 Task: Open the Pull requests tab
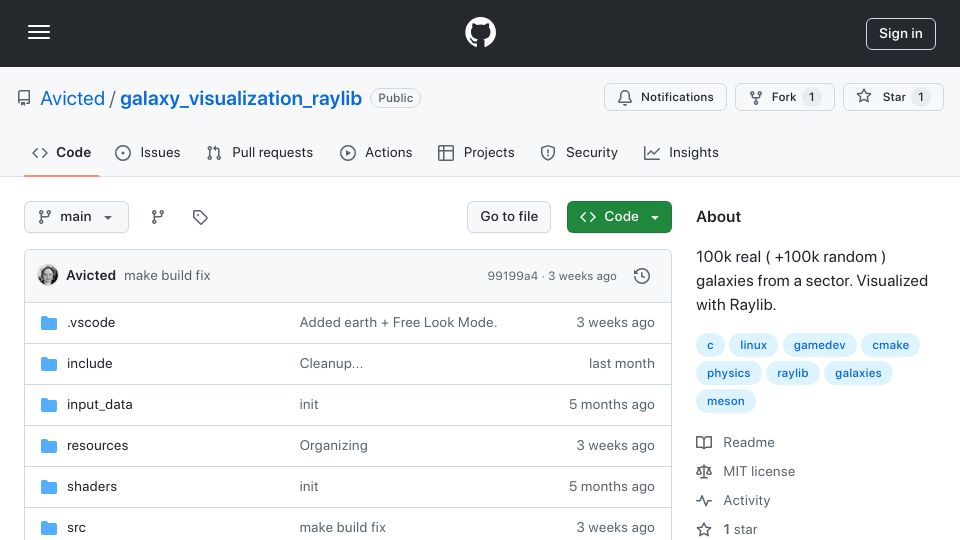(x=260, y=152)
